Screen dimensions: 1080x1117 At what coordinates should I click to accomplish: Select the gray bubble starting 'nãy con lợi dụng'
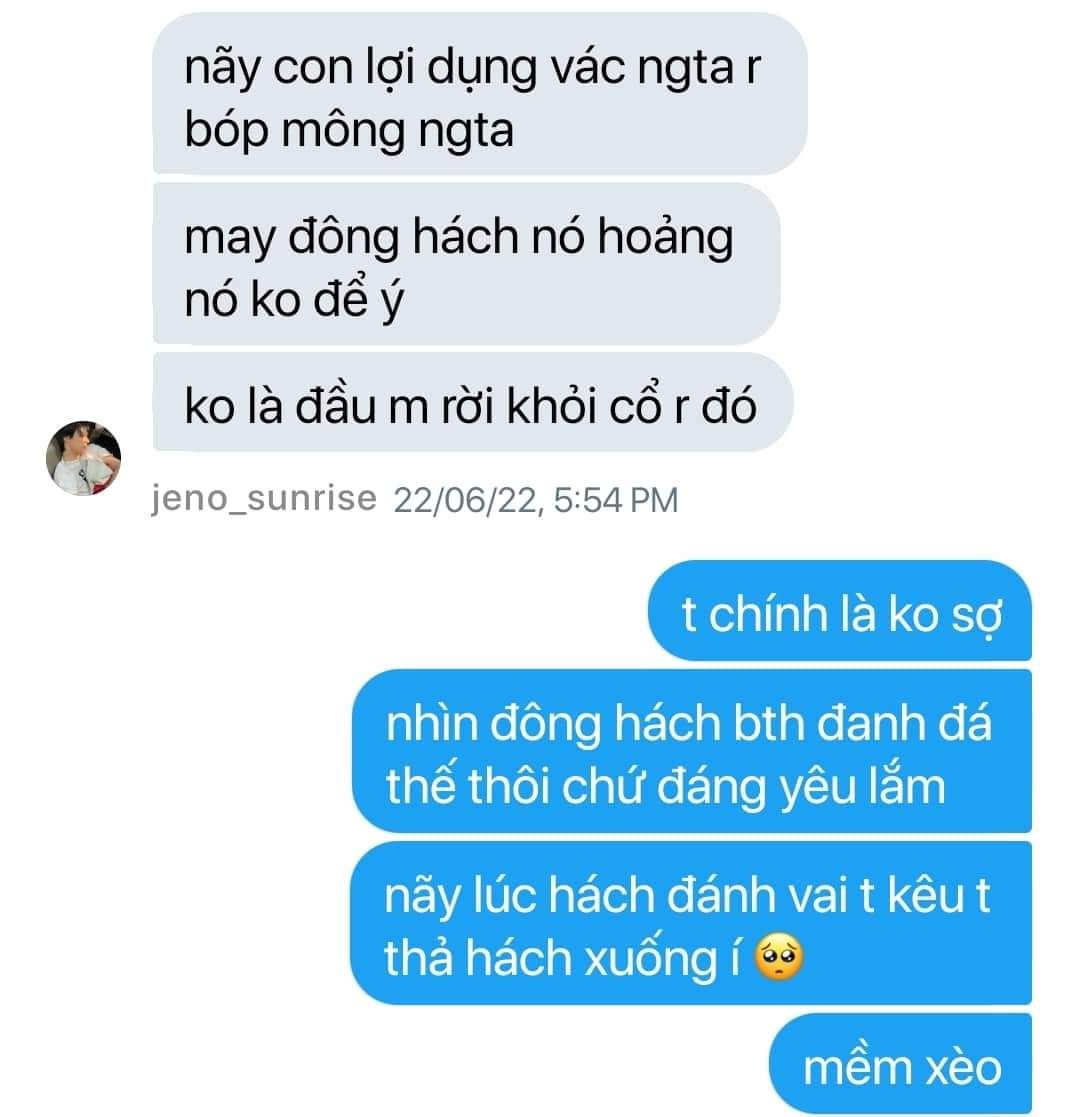480,93
